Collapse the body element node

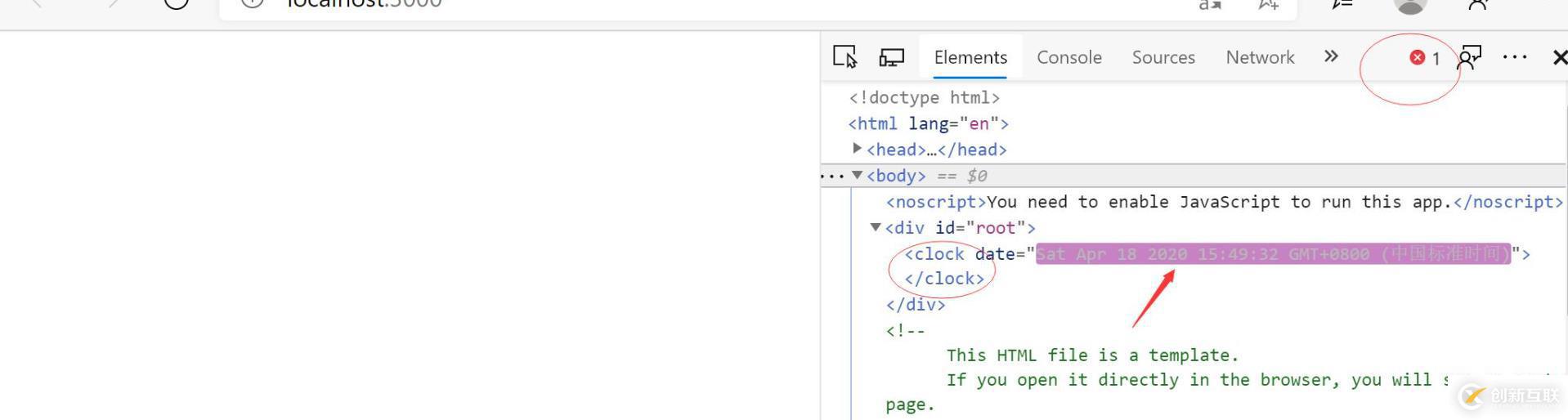(857, 175)
